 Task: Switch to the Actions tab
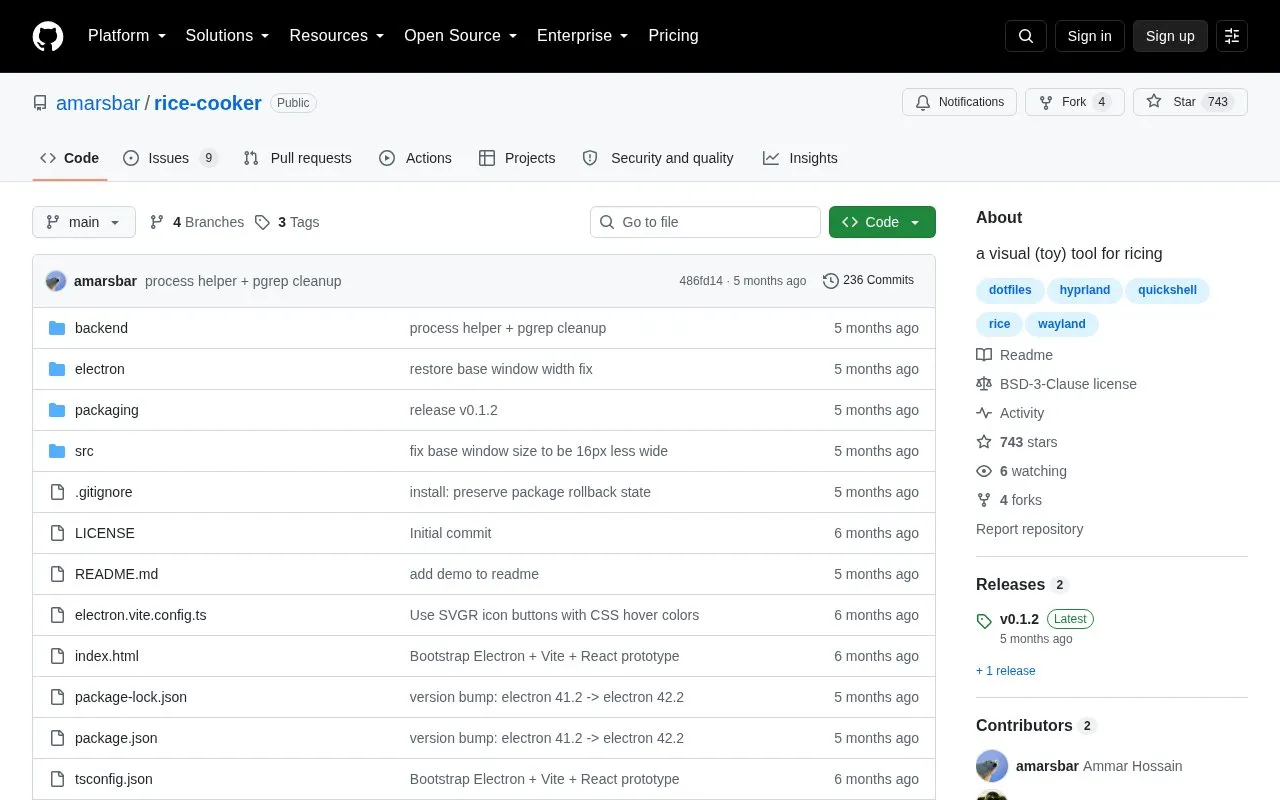(x=415, y=158)
